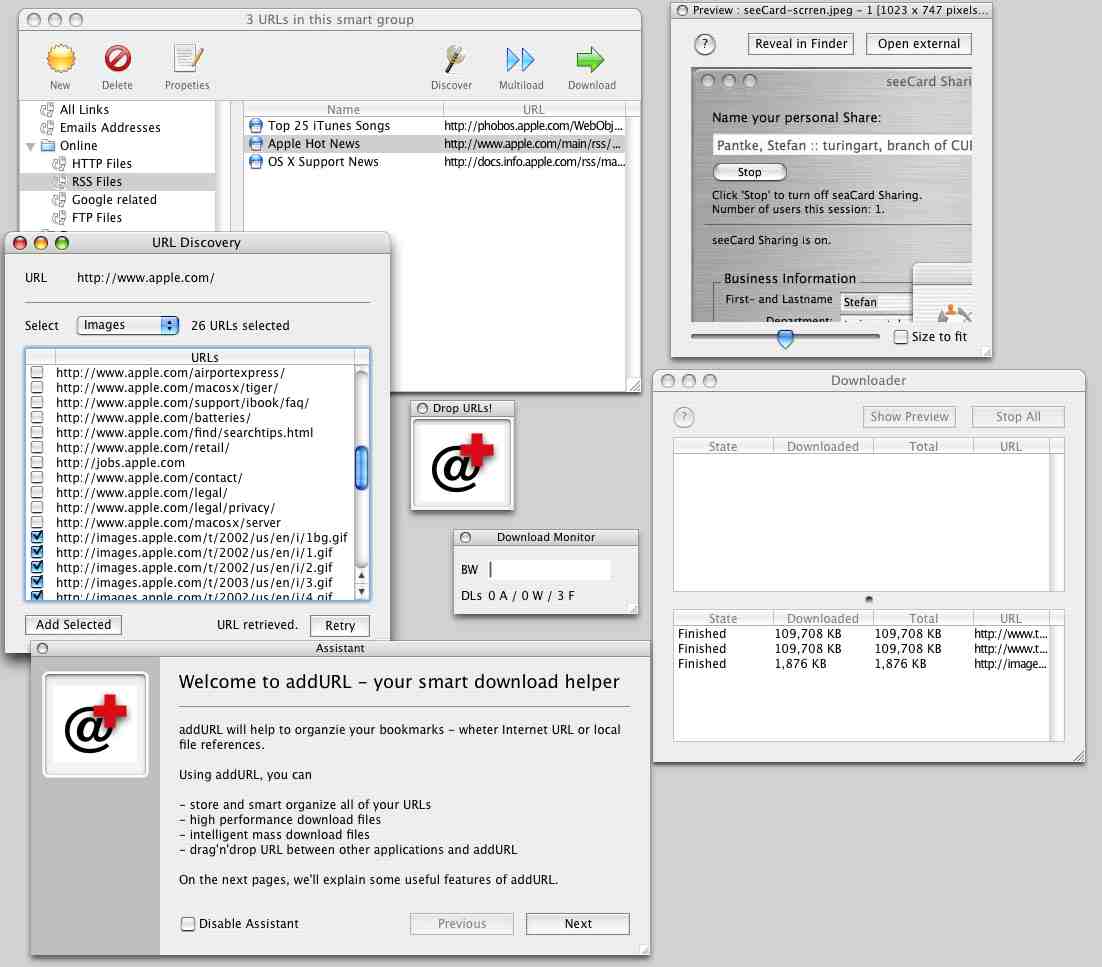
Task: Click the green Download arrow icon
Action: point(590,60)
